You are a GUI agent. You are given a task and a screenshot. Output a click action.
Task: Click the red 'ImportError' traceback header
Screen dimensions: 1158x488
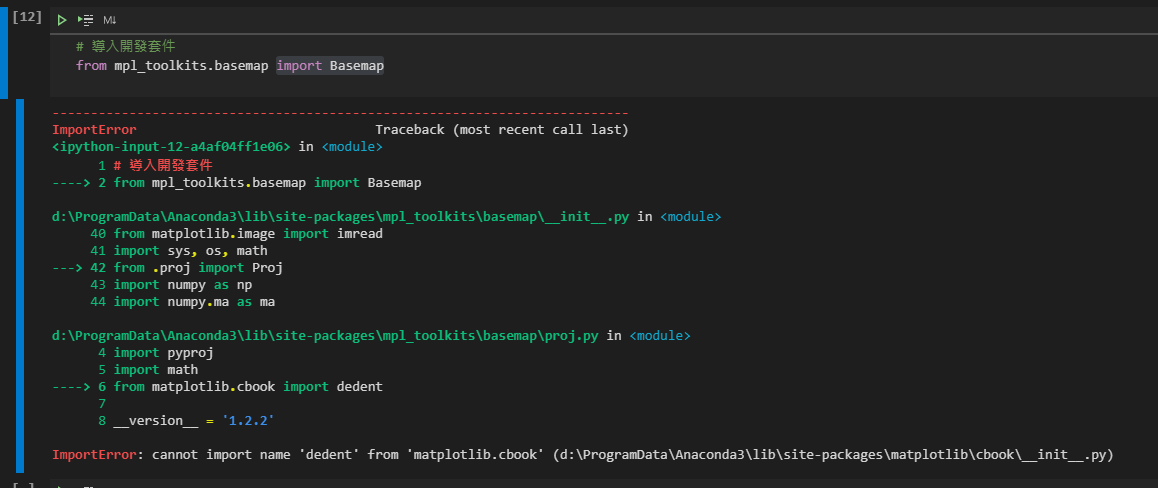tap(95, 130)
